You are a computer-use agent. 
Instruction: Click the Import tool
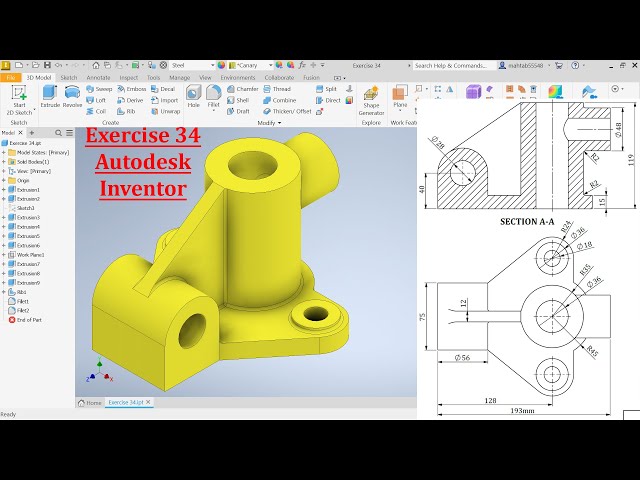tap(164, 100)
